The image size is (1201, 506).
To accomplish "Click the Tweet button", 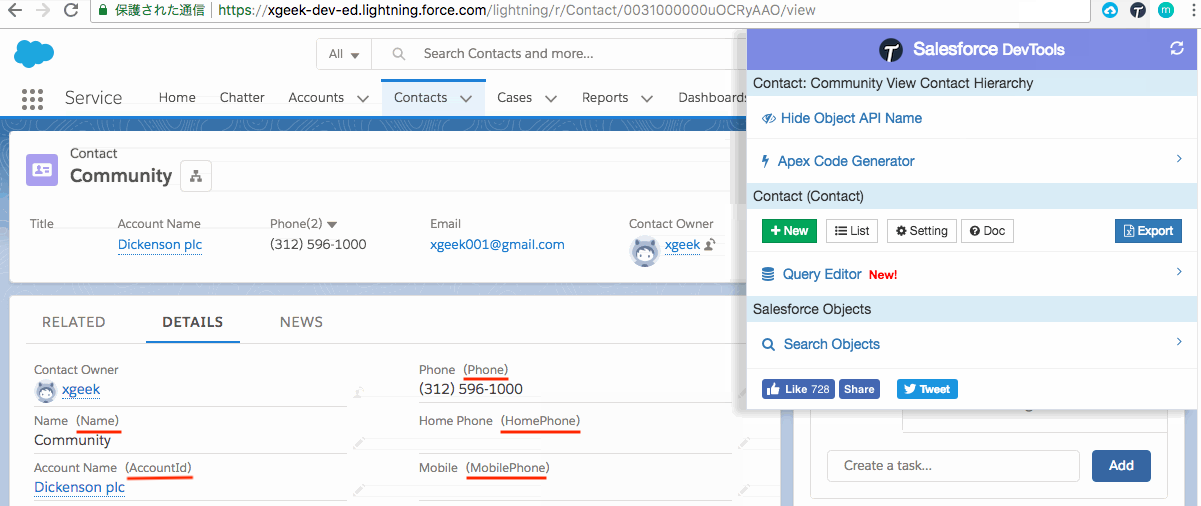I will coord(927,389).
